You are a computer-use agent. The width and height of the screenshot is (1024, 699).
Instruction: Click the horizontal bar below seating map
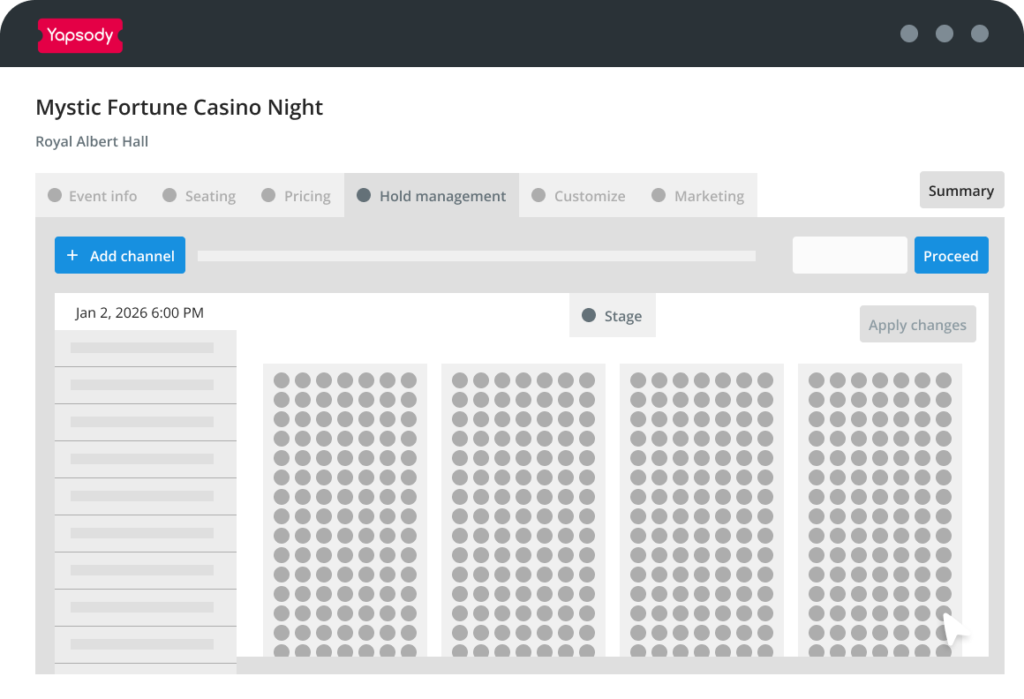click(x=612, y=665)
